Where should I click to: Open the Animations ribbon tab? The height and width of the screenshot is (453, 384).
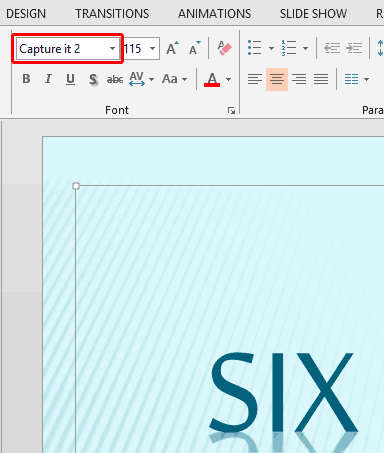click(x=214, y=14)
